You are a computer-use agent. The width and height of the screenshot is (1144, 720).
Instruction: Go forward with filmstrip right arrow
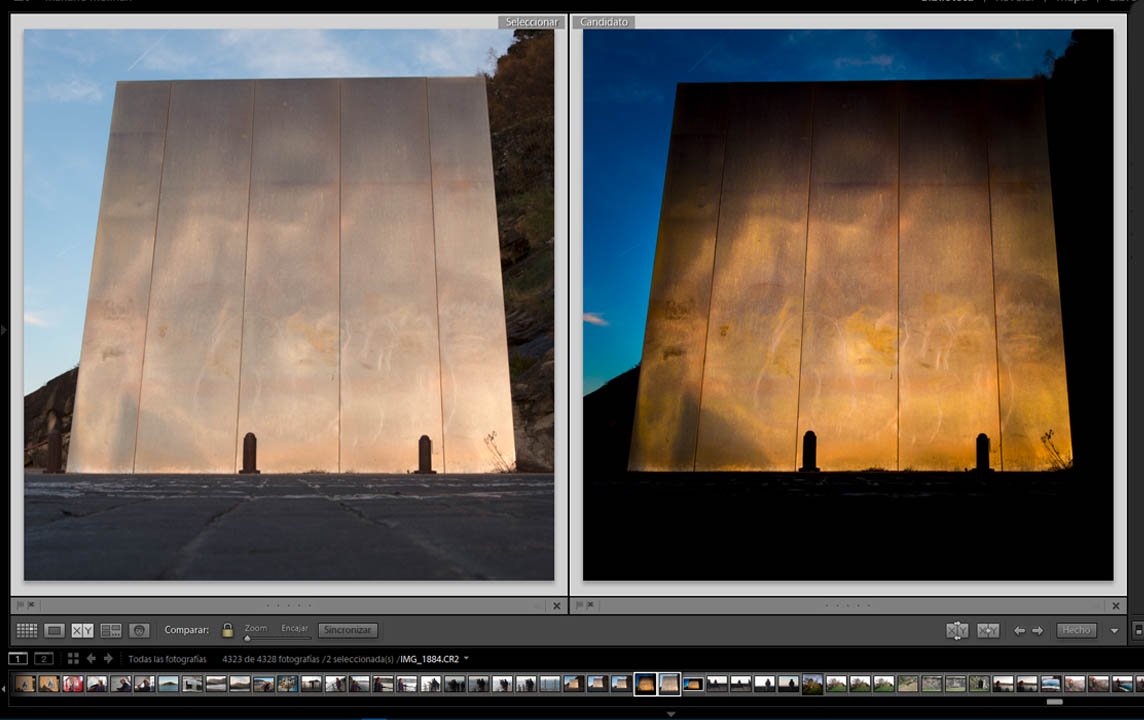(x=108, y=659)
